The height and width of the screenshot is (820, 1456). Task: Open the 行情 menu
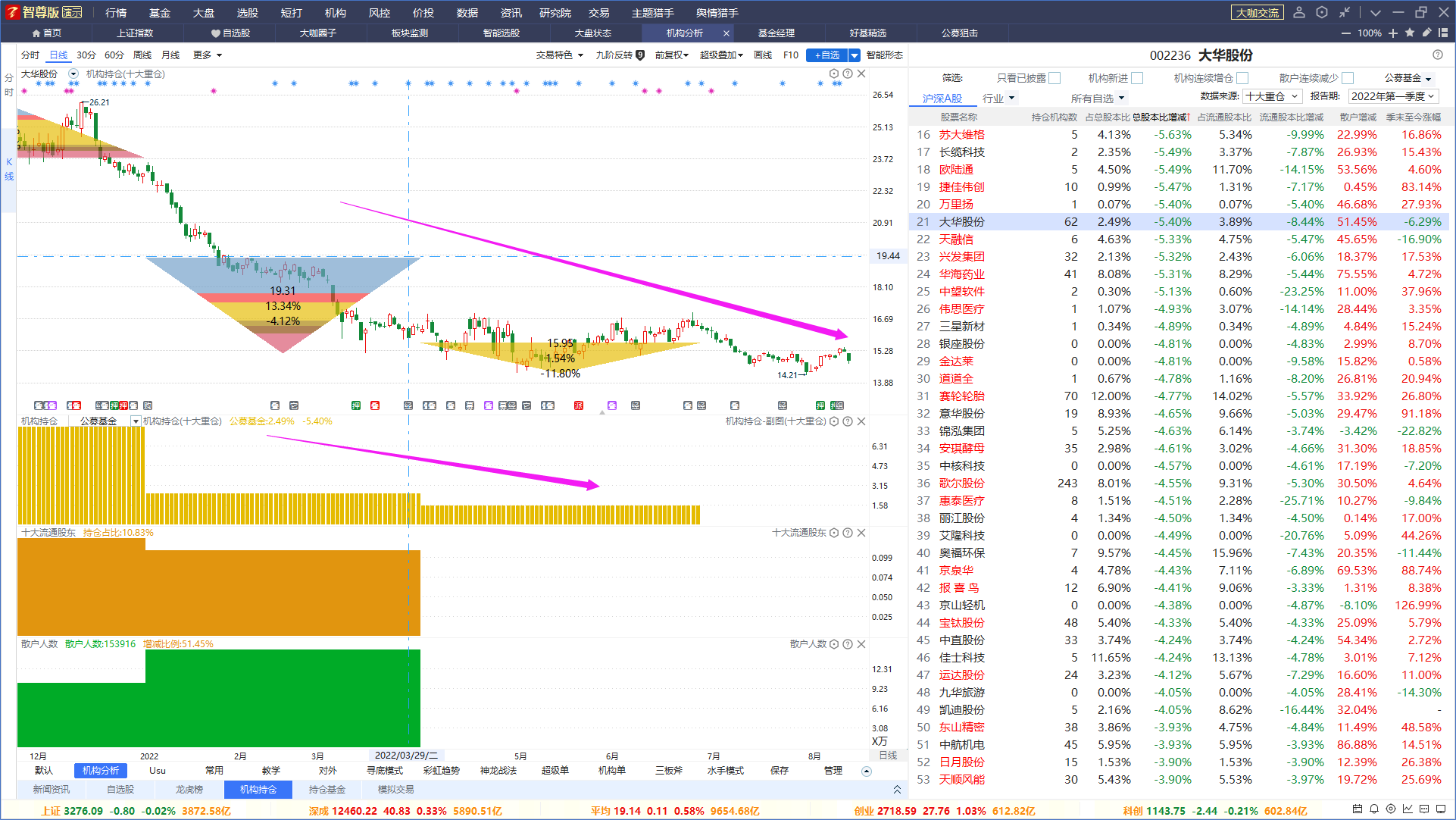[x=116, y=12]
